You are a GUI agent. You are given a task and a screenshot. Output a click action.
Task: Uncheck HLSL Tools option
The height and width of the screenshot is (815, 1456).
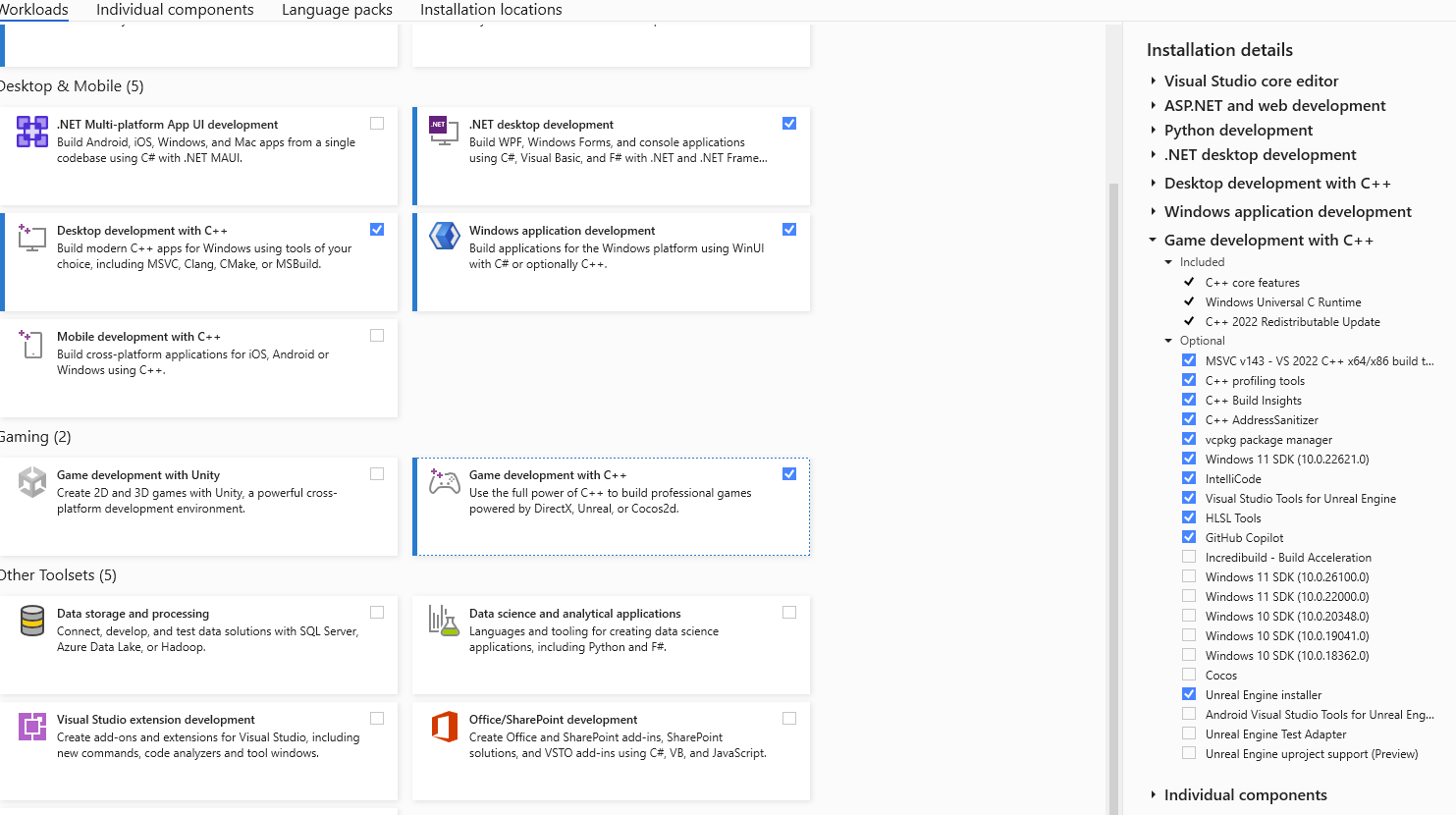click(x=1189, y=517)
